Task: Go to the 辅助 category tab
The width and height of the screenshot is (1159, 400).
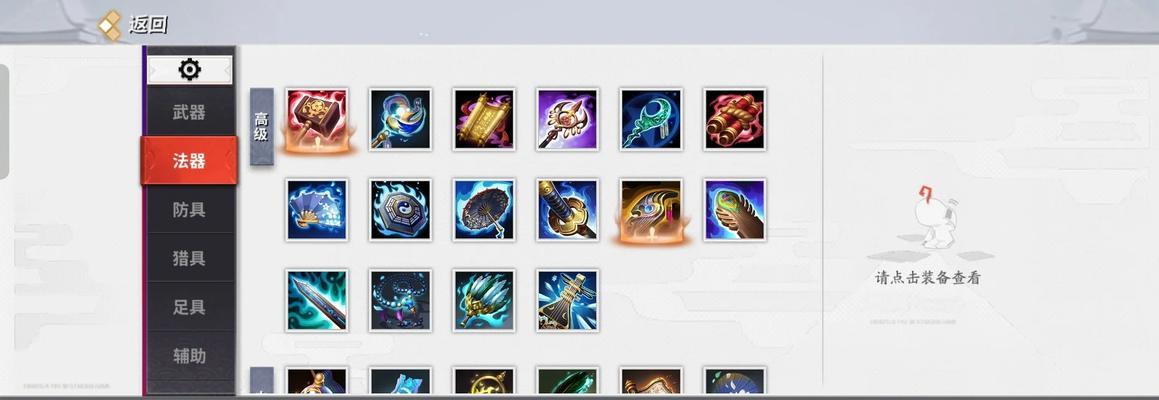Action: (189, 356)
